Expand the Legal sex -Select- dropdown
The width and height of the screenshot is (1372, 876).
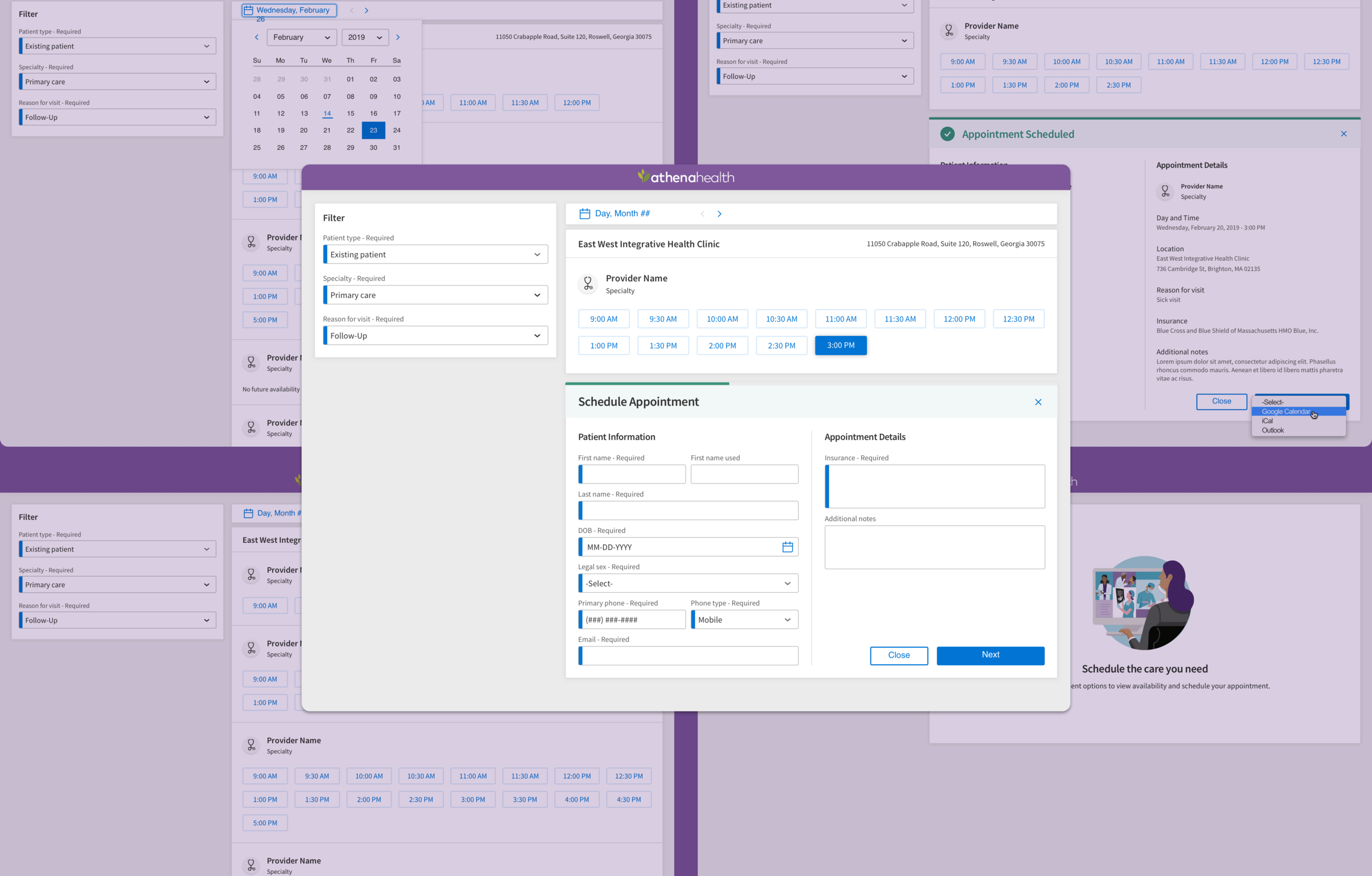click(688, 583)
